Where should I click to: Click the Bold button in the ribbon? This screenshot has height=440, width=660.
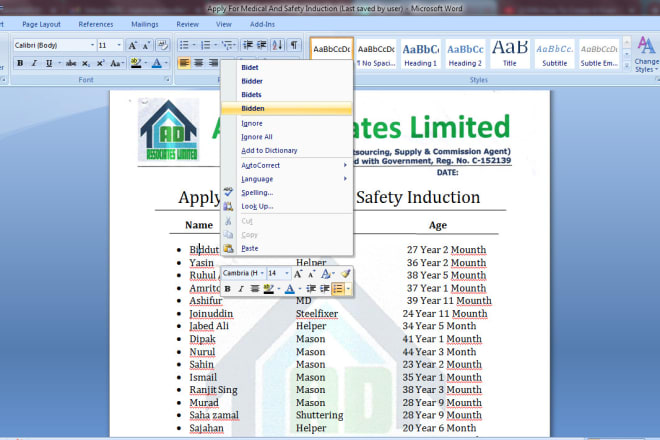click(20, 63)
